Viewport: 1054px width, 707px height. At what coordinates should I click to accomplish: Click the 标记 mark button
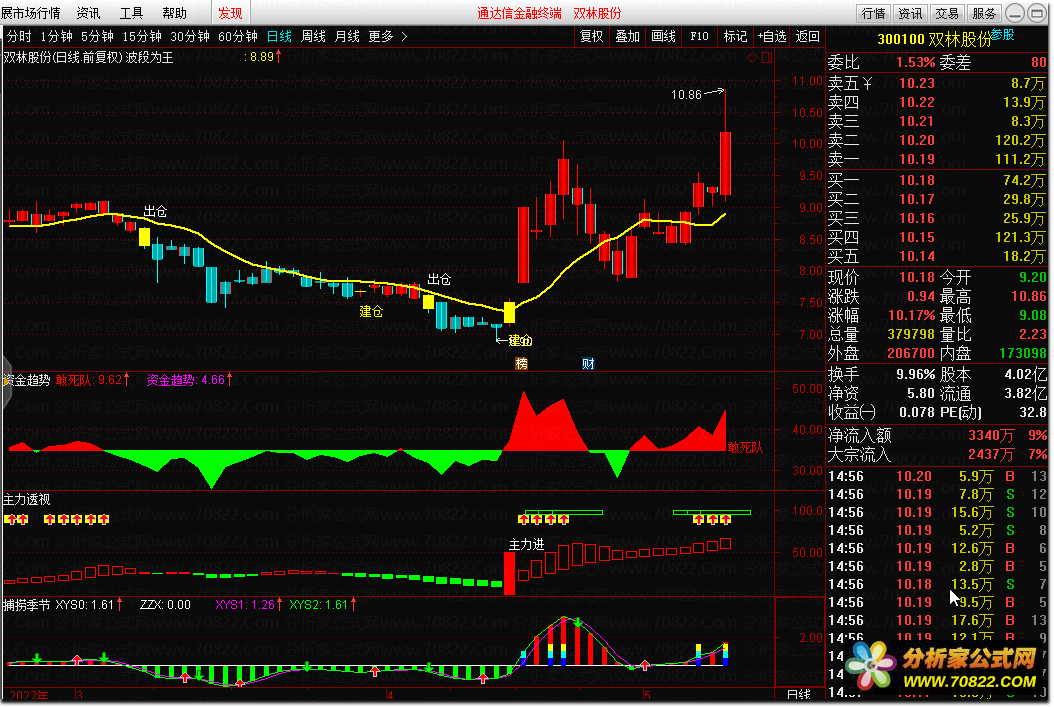735,36
